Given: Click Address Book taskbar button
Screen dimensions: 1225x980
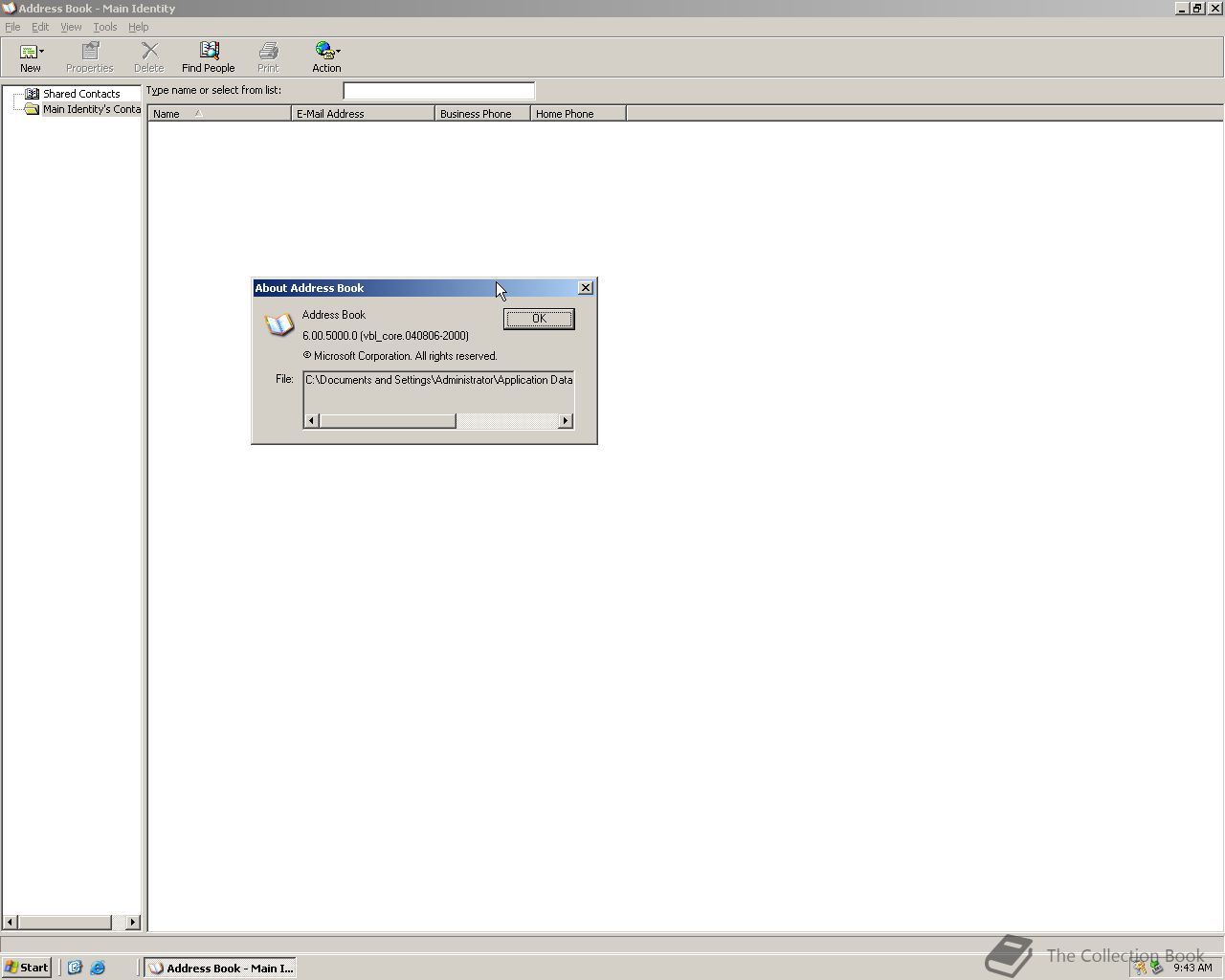Looking at the screenshot, I should click(x=220, y=968).
